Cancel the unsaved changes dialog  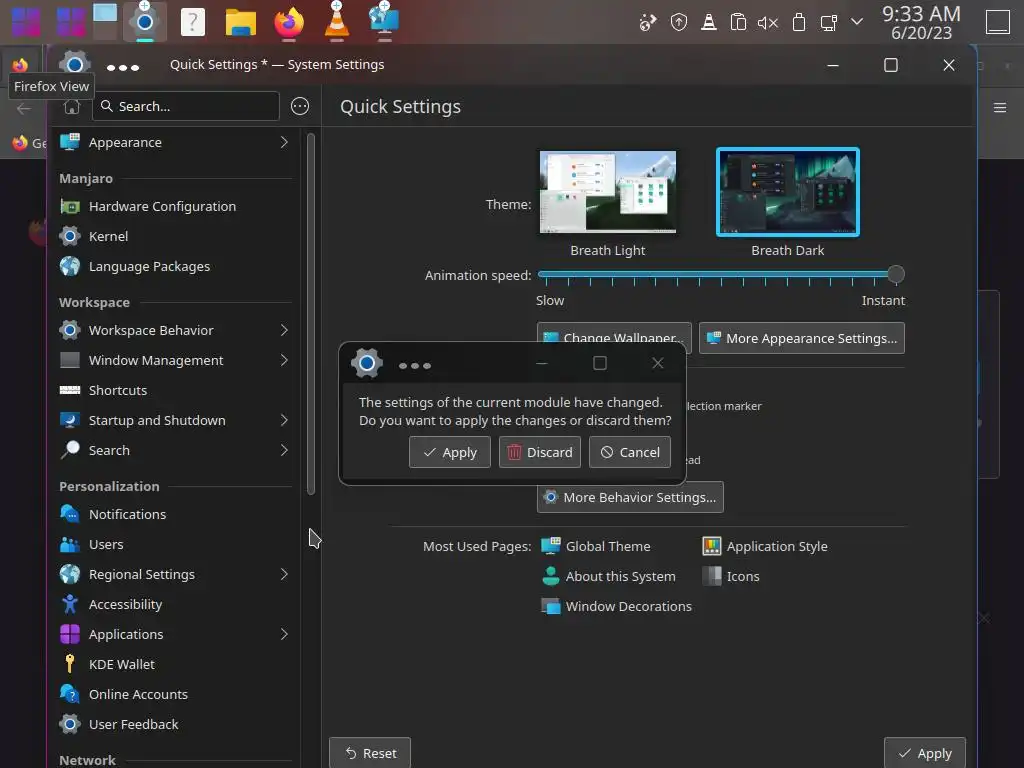pos(630,452)
